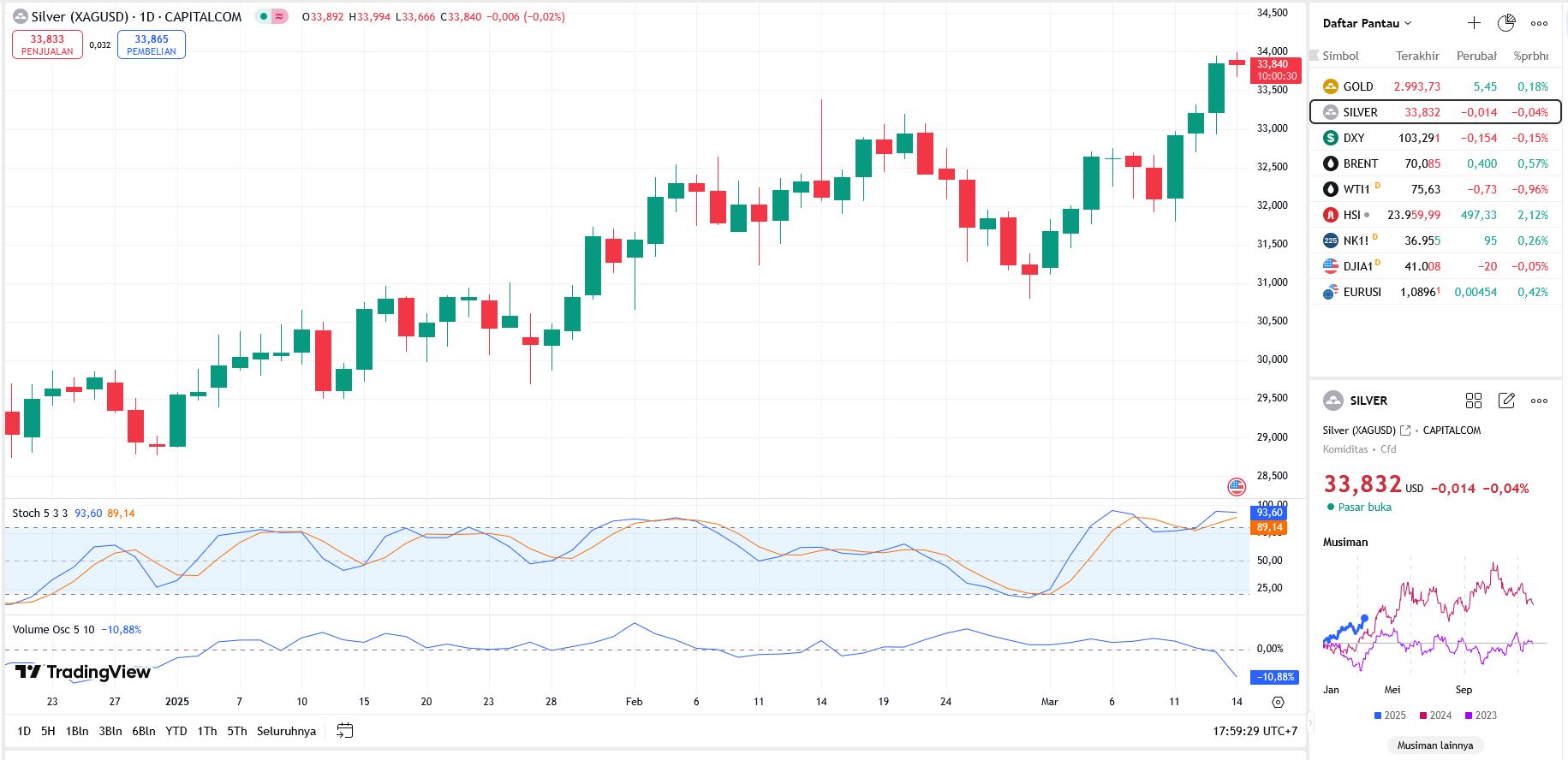Viewport: 1568px width, 760px height.
Task: Click the grid layout icon beside SILVER
Action: (x=1473, y=401)
